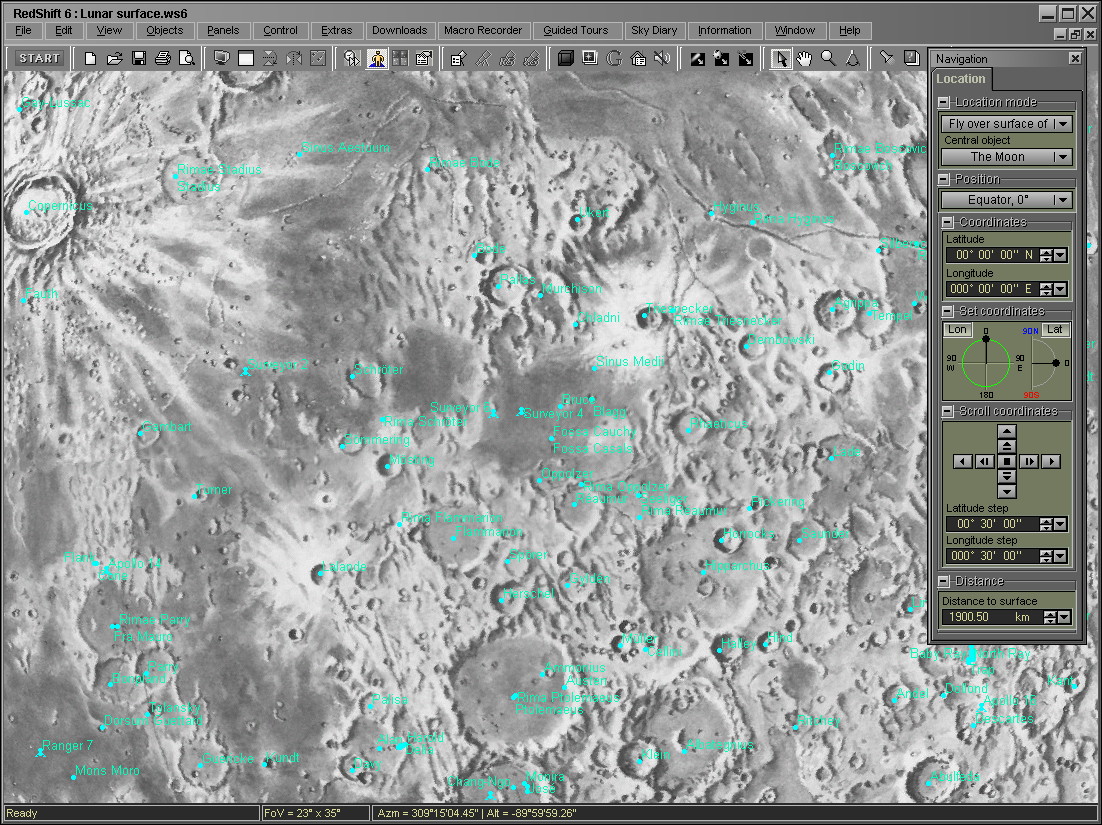
Task: Click the Lon button in Set coordinates
Action: point(957,330)
